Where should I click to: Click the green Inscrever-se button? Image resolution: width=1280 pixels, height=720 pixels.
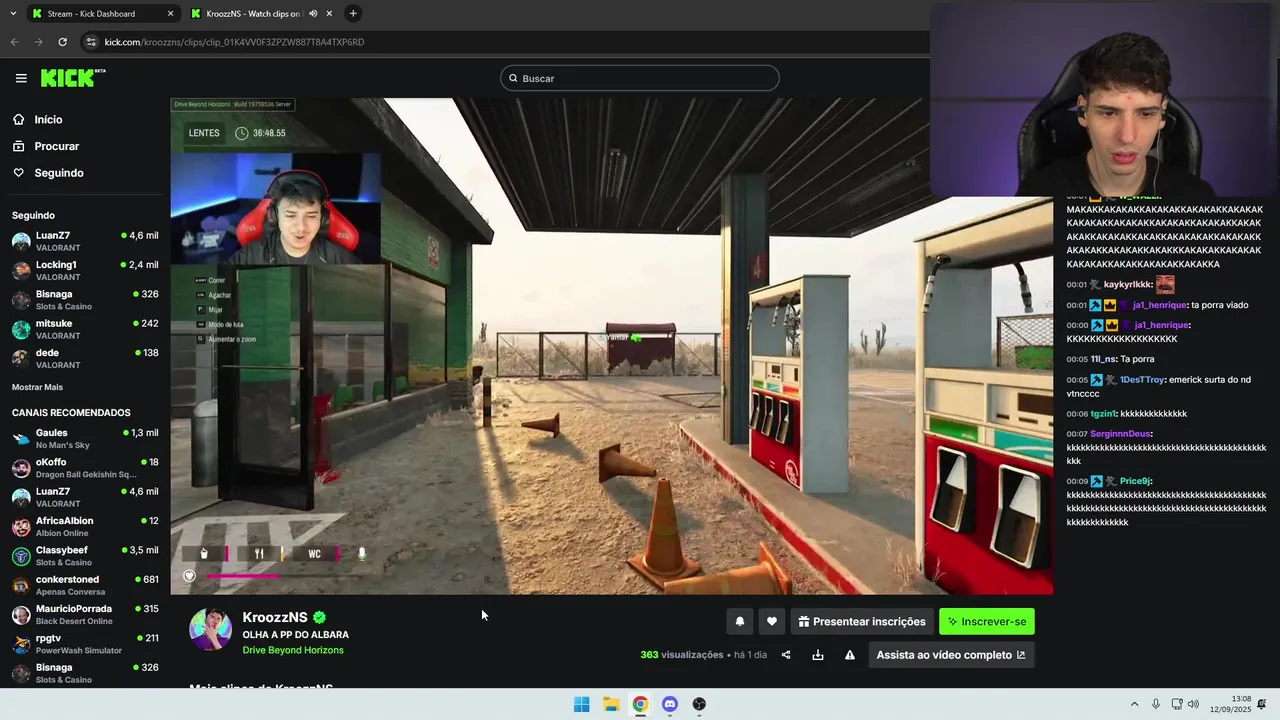tap(987, 621)
